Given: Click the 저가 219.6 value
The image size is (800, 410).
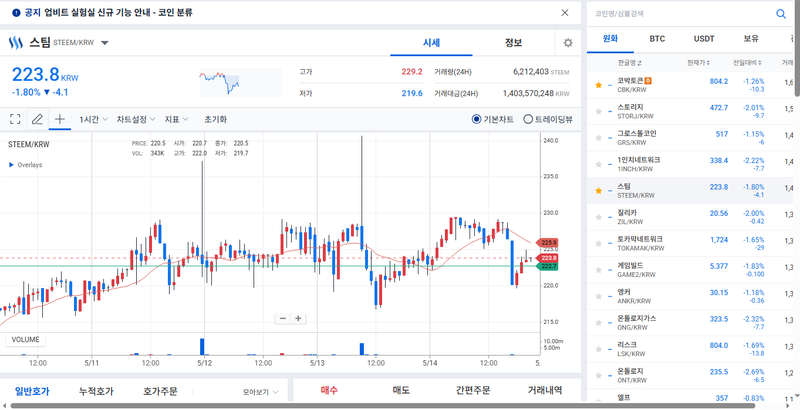Looking at the screenshot, I should (412, 93).
